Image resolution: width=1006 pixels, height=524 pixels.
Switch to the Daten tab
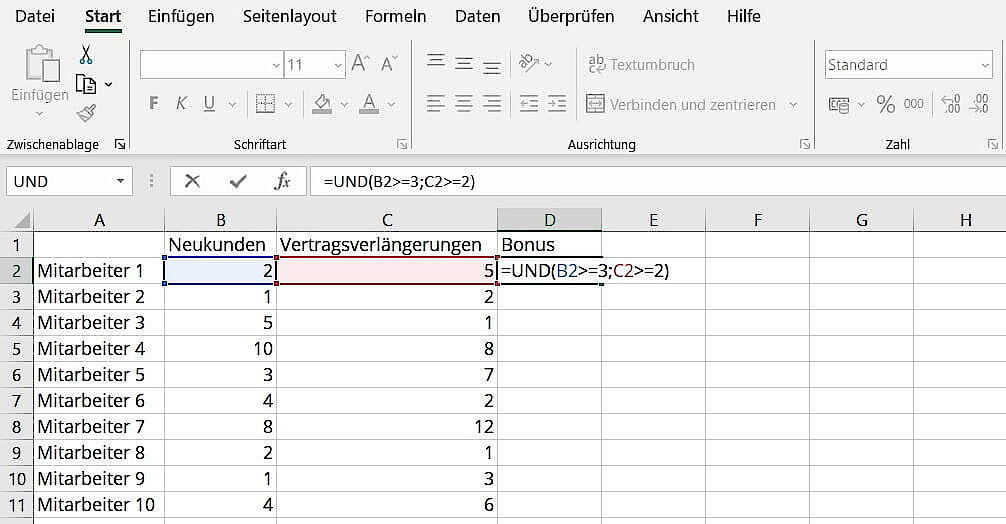pos(477,16)
